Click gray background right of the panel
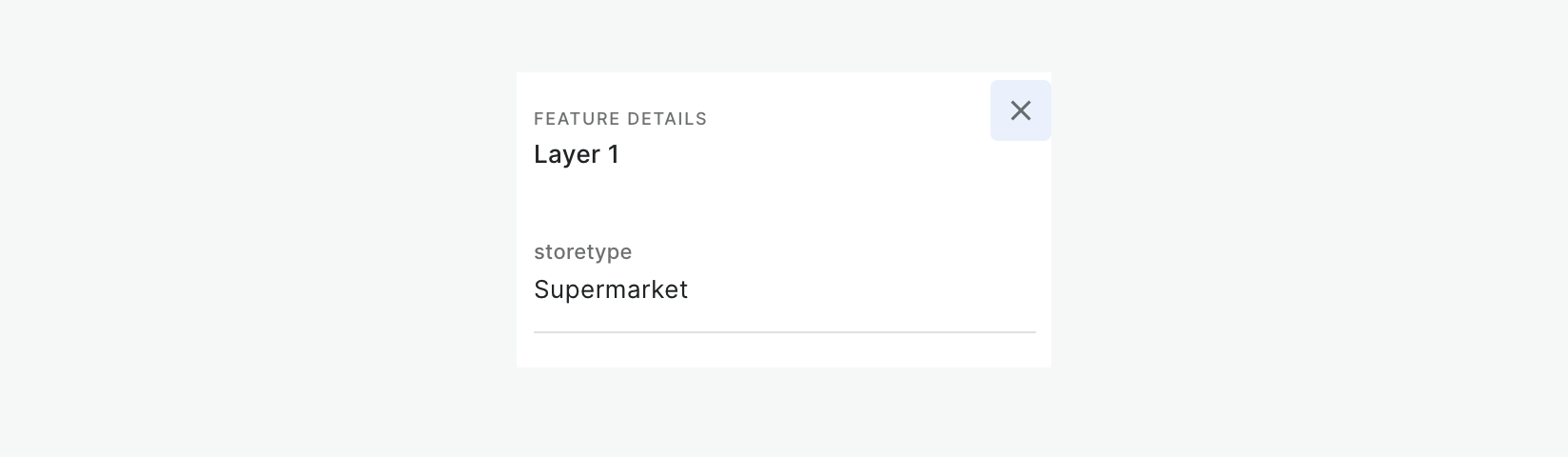This screenshot has width=1568, height=457. [1313, 228]
